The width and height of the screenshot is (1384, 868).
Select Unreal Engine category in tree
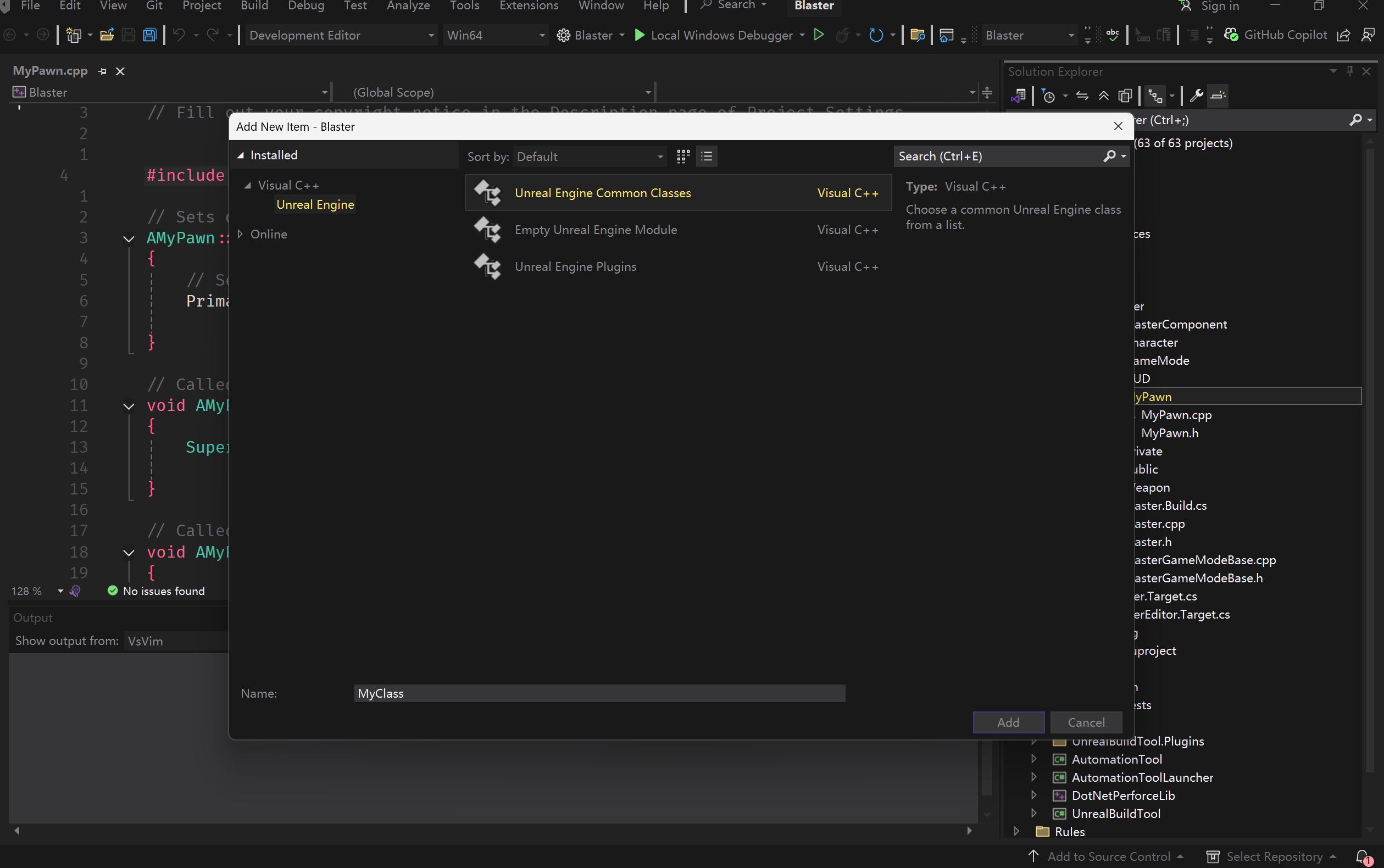315,204
